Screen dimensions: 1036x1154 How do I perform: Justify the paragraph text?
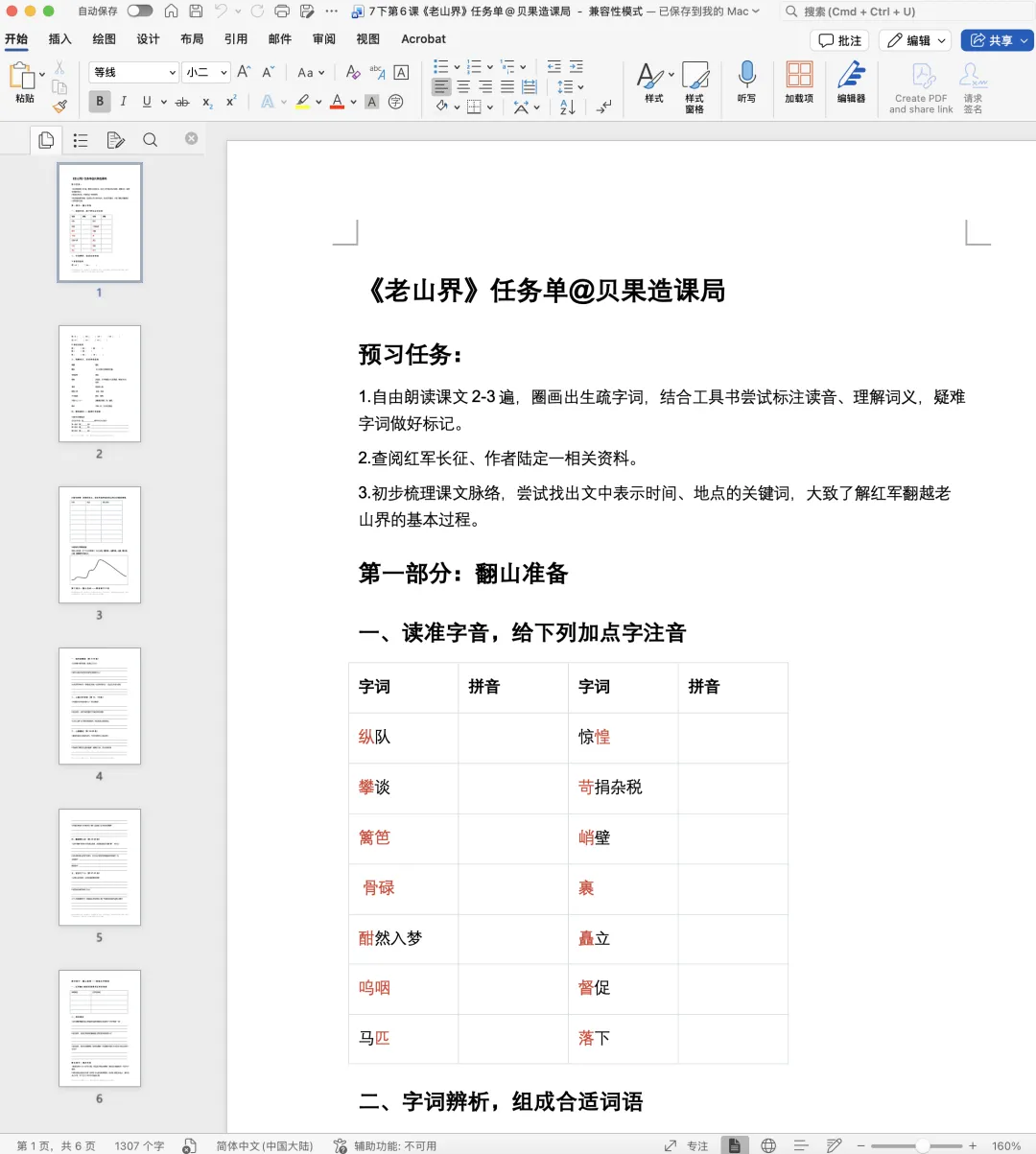click(507, 86)
